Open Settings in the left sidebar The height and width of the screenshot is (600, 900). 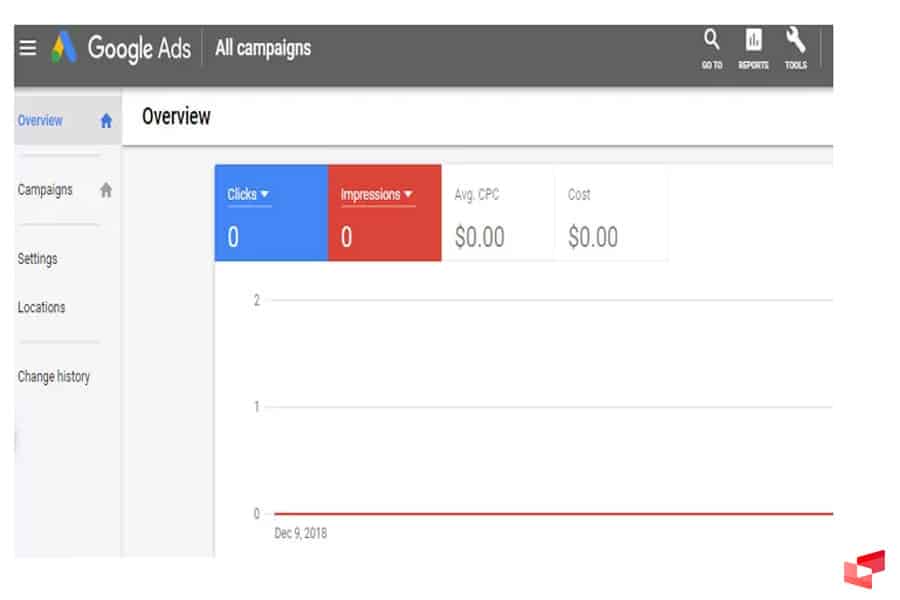pos(37,259)
